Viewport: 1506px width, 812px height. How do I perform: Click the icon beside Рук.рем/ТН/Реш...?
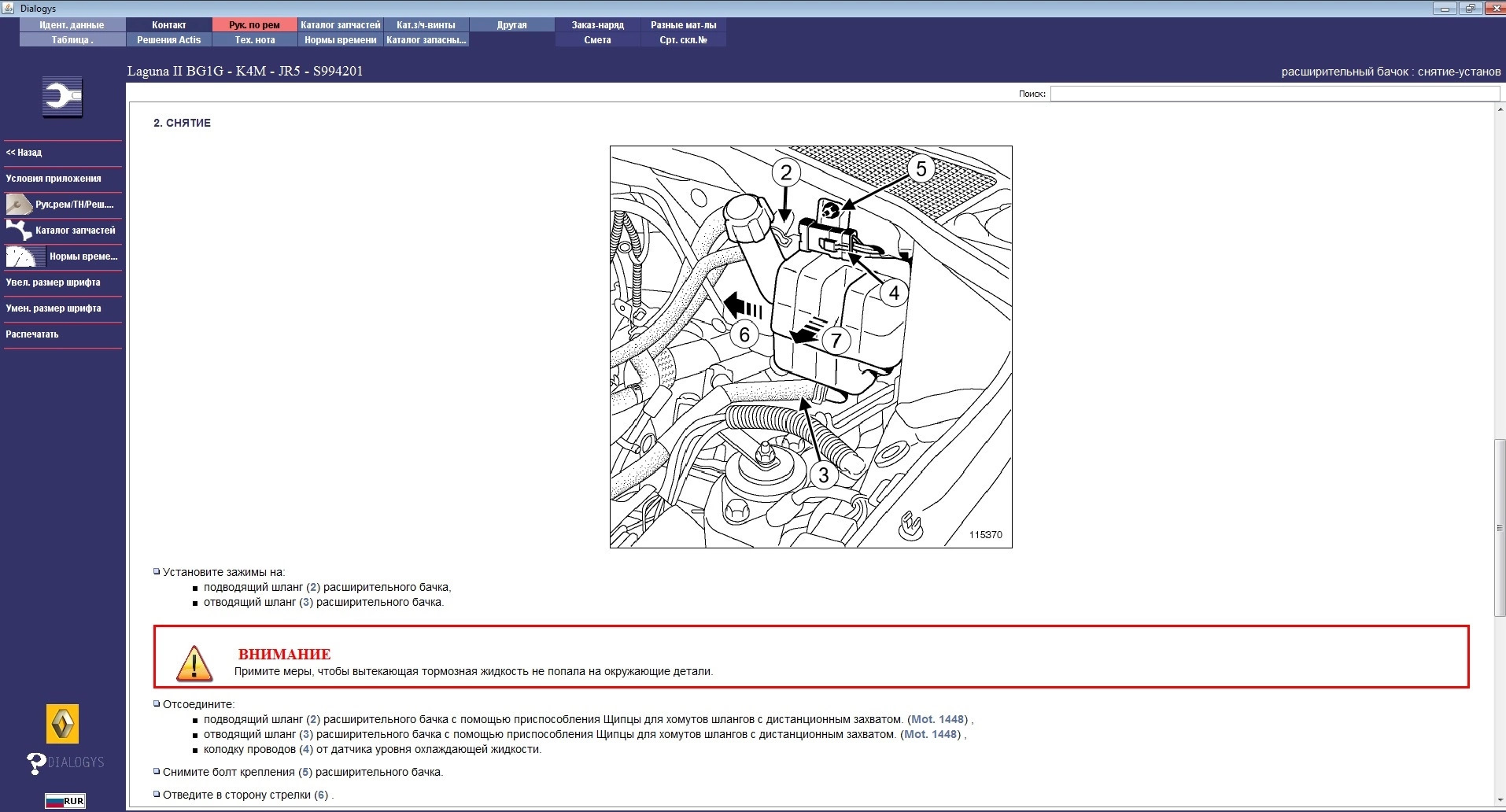(18, 205)
